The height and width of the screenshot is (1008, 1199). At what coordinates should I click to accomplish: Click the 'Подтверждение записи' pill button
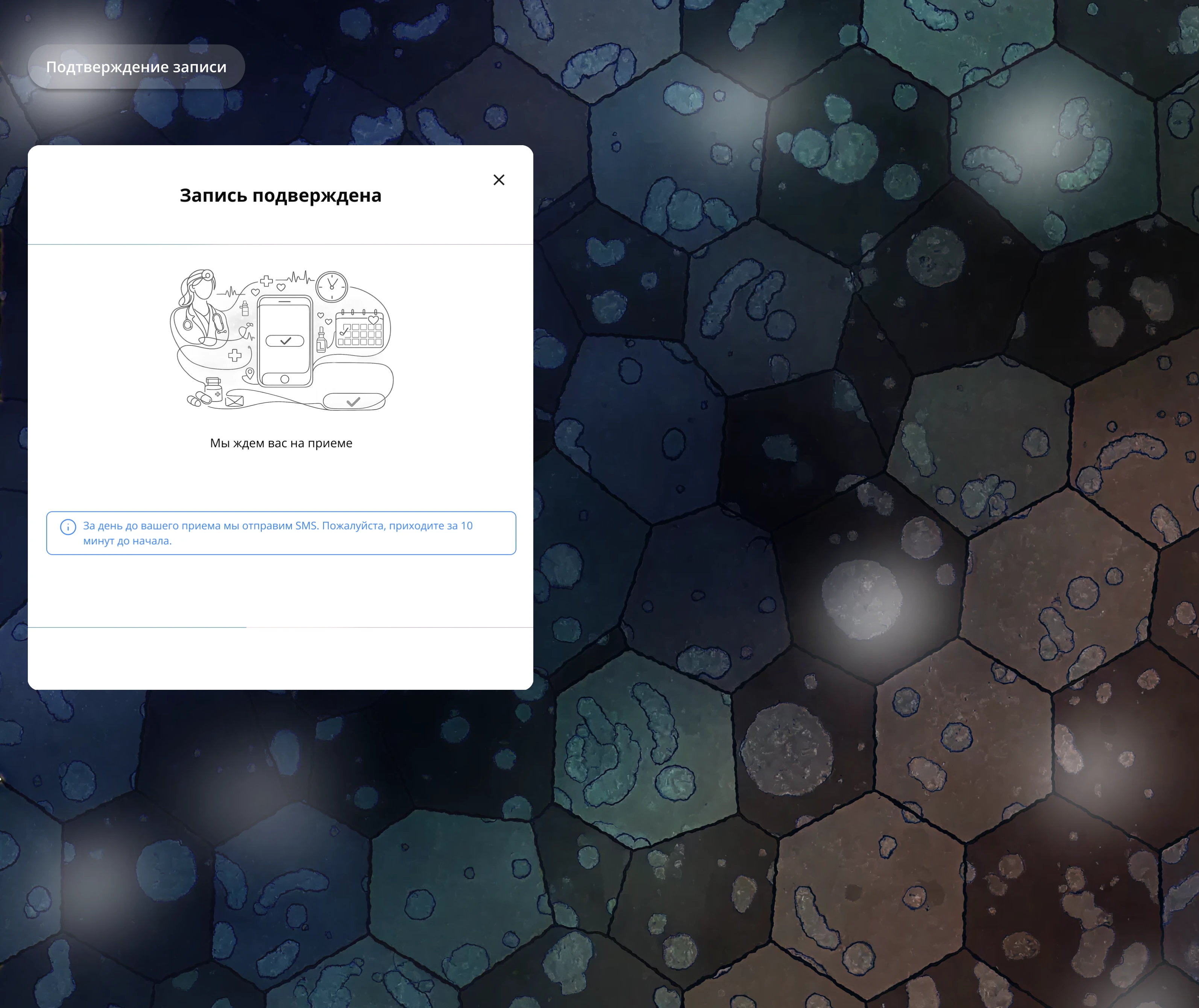(136, 67)
